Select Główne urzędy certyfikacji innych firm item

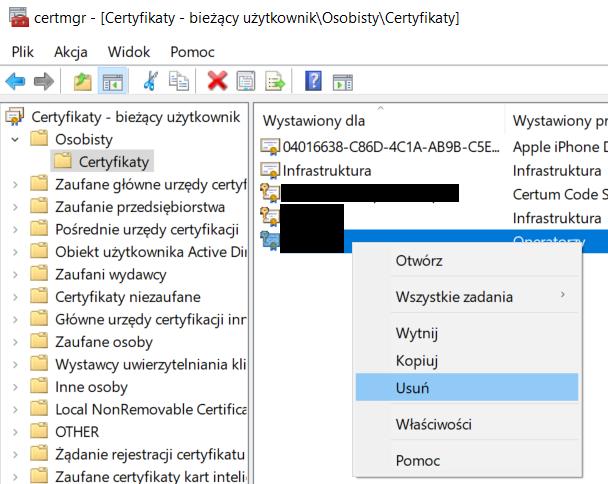click(150, 319)
